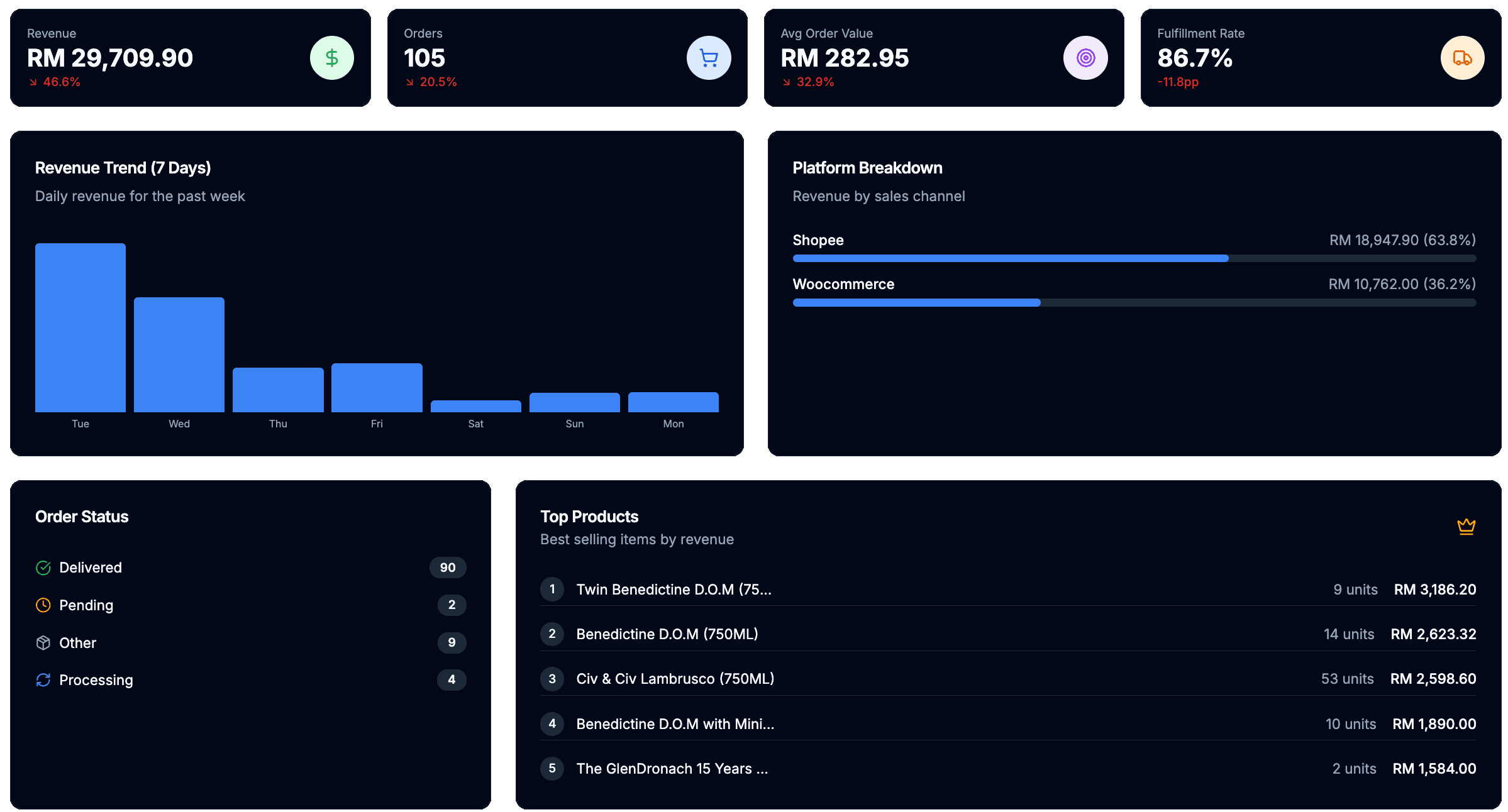This screenshot has width=1508, height=812.
Task: Click the crown icon in Top Products
Action: [x=1466, y=526]
